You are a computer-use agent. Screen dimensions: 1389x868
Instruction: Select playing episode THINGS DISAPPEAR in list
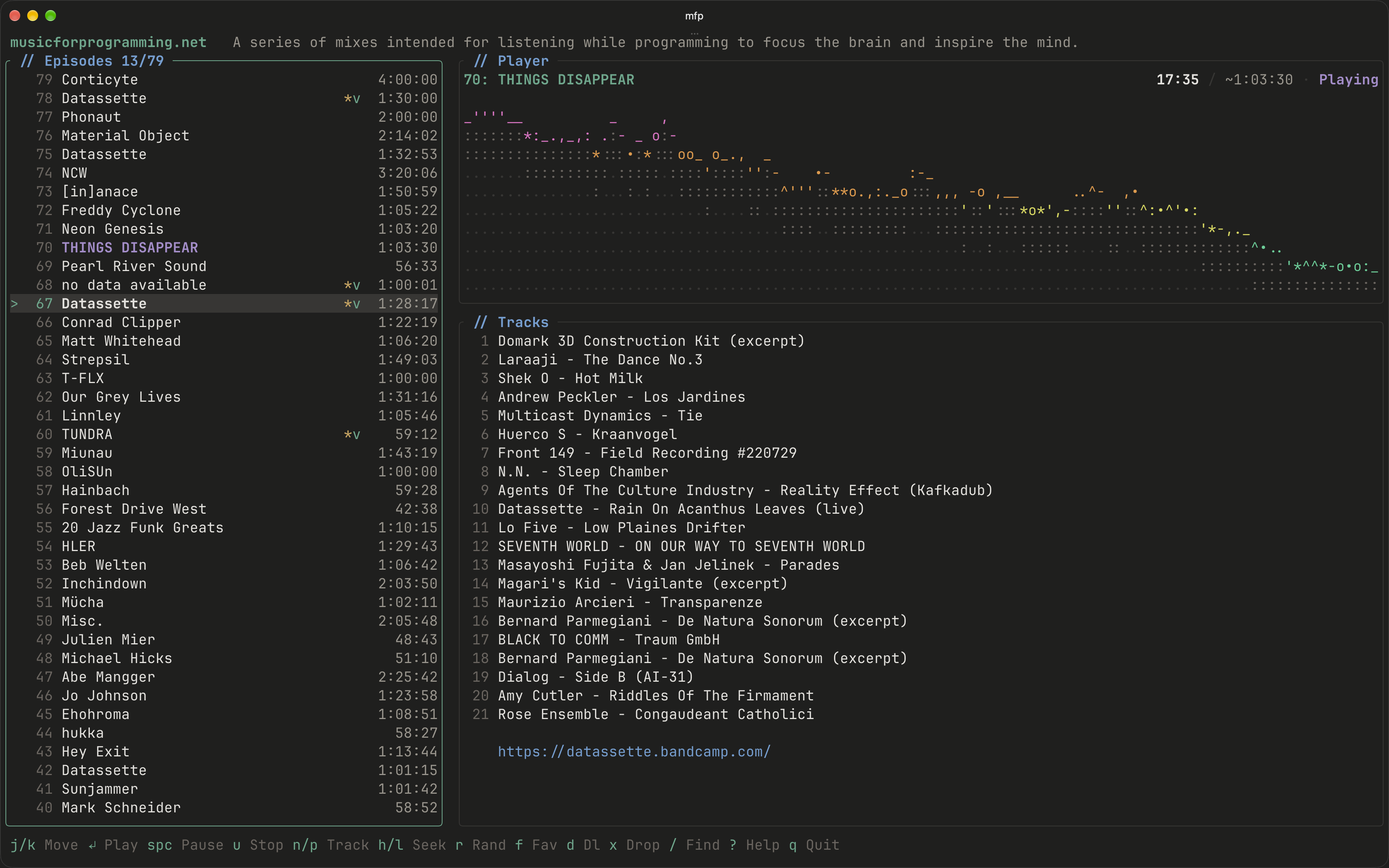pos(224,247)
